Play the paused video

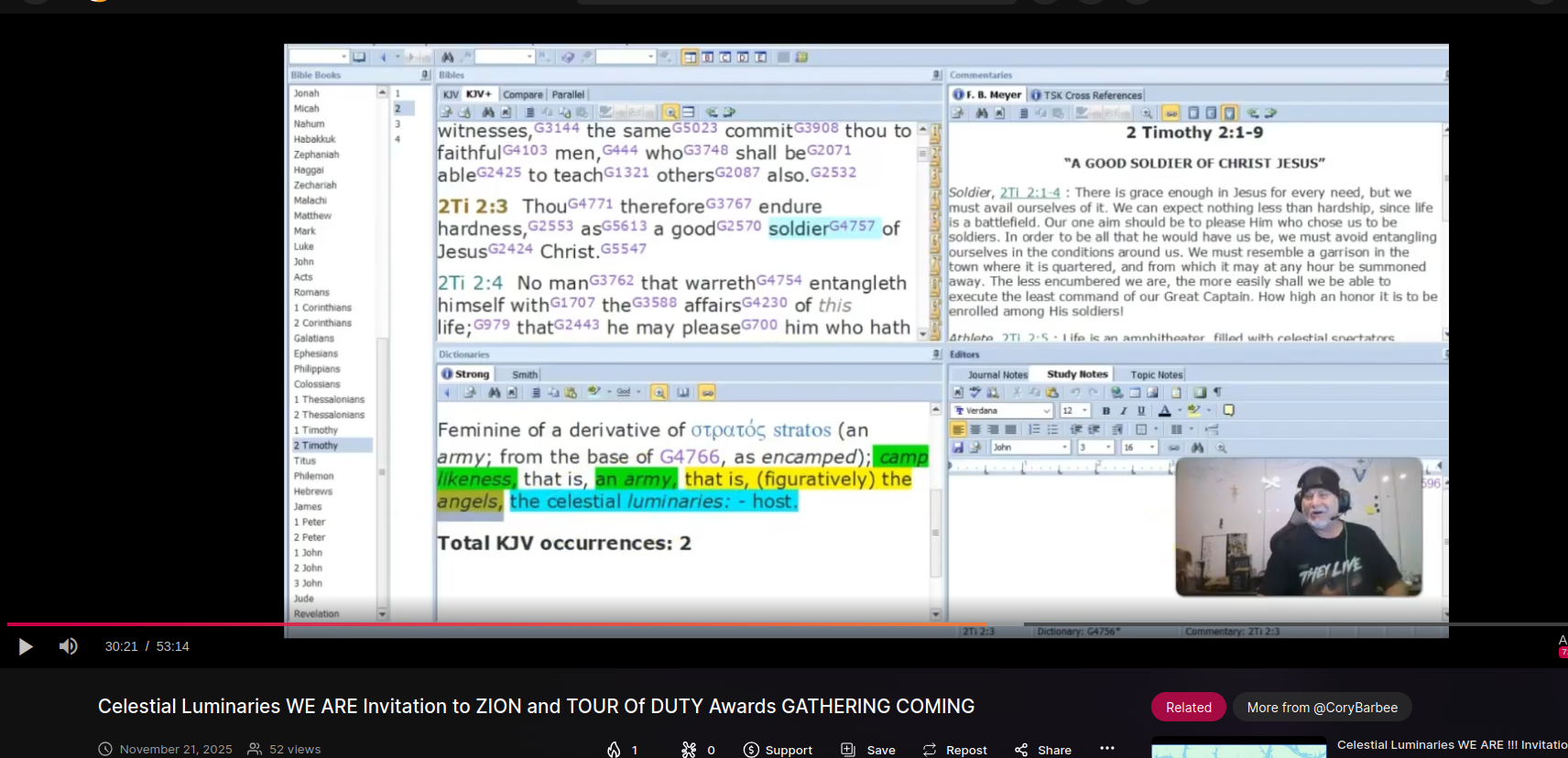[x=26, y=647]
